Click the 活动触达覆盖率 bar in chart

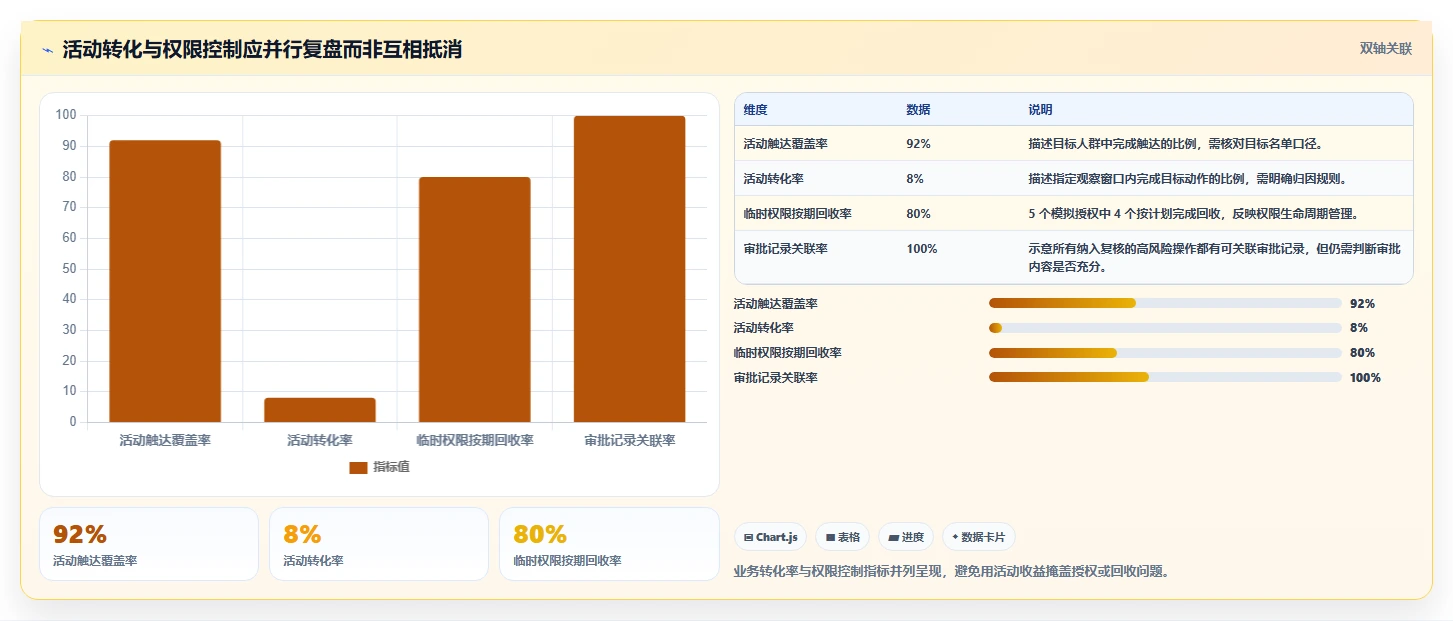[x=165, y=281]
